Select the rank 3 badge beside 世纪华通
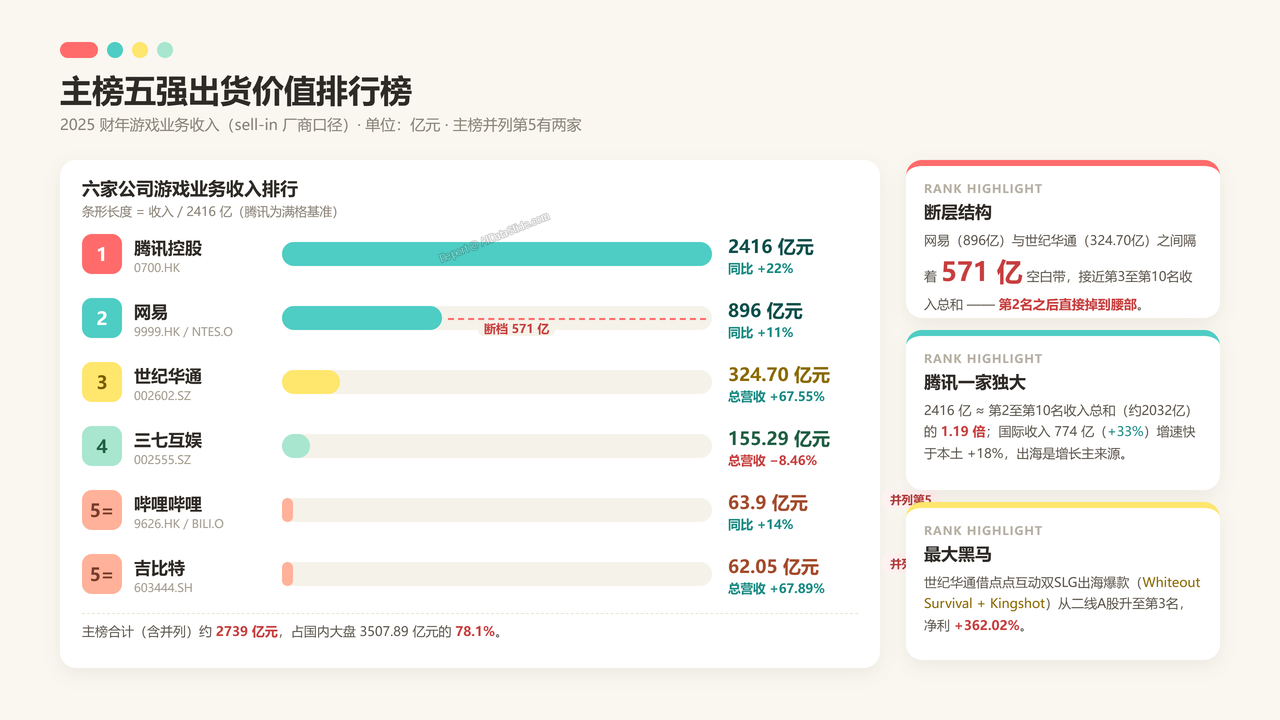Image resolution: width=1280 pixels, height=720 pixels. point(102,382)
